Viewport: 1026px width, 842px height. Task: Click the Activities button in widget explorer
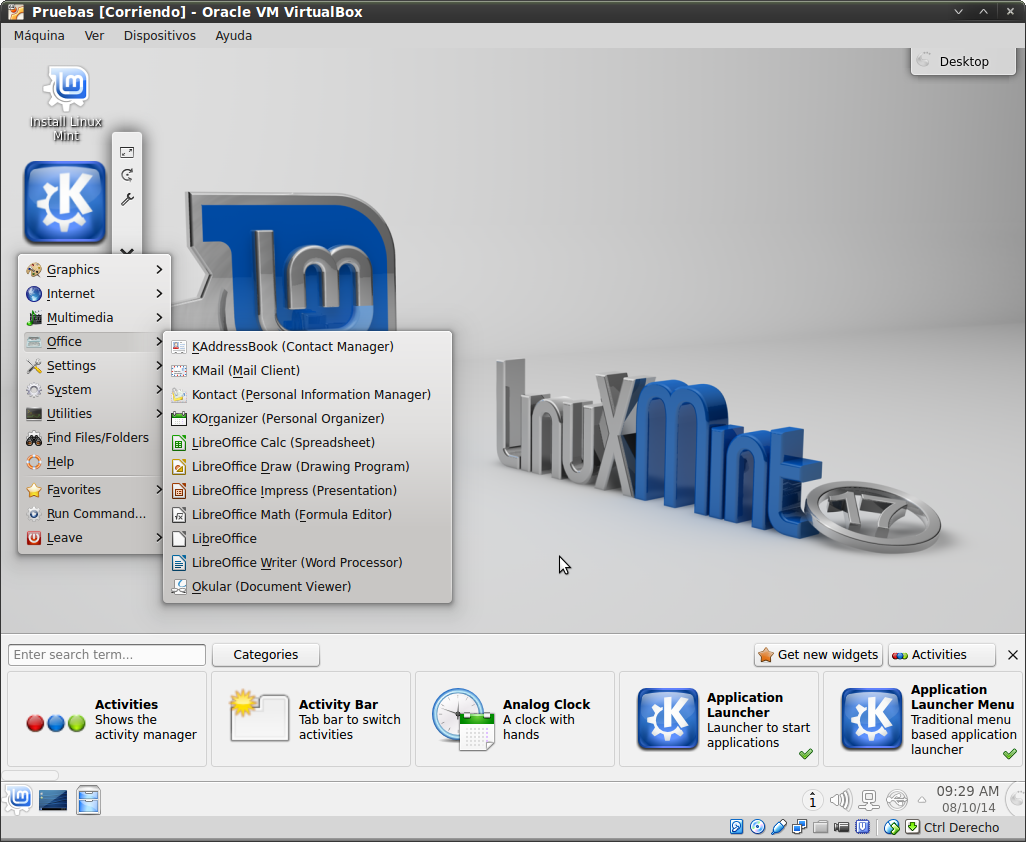pos(940,655)
